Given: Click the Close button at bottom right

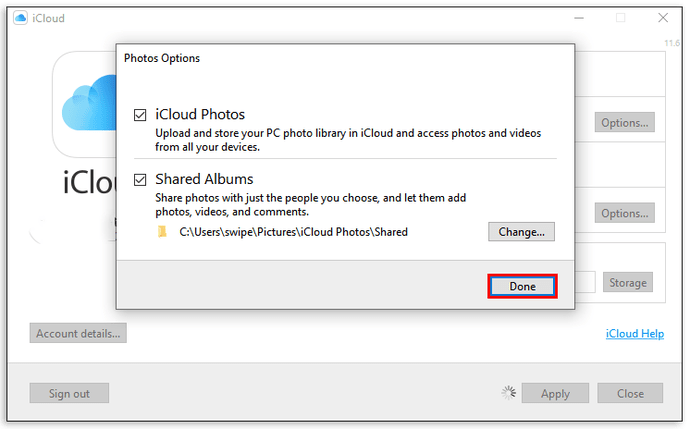Looking at the screenshot, I should coord(630,393).
